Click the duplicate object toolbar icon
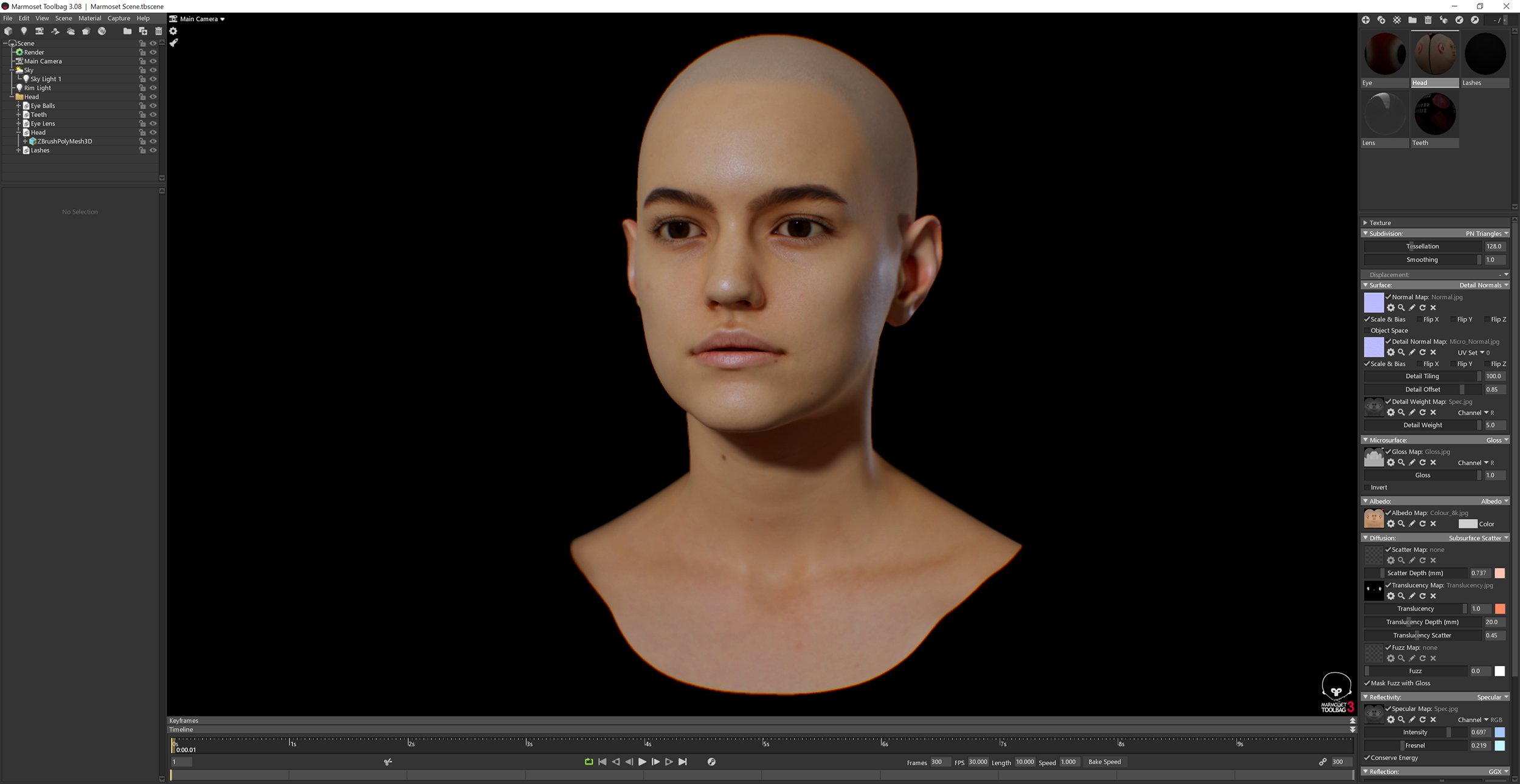The image size is (1520, 784). pos(143,31)
